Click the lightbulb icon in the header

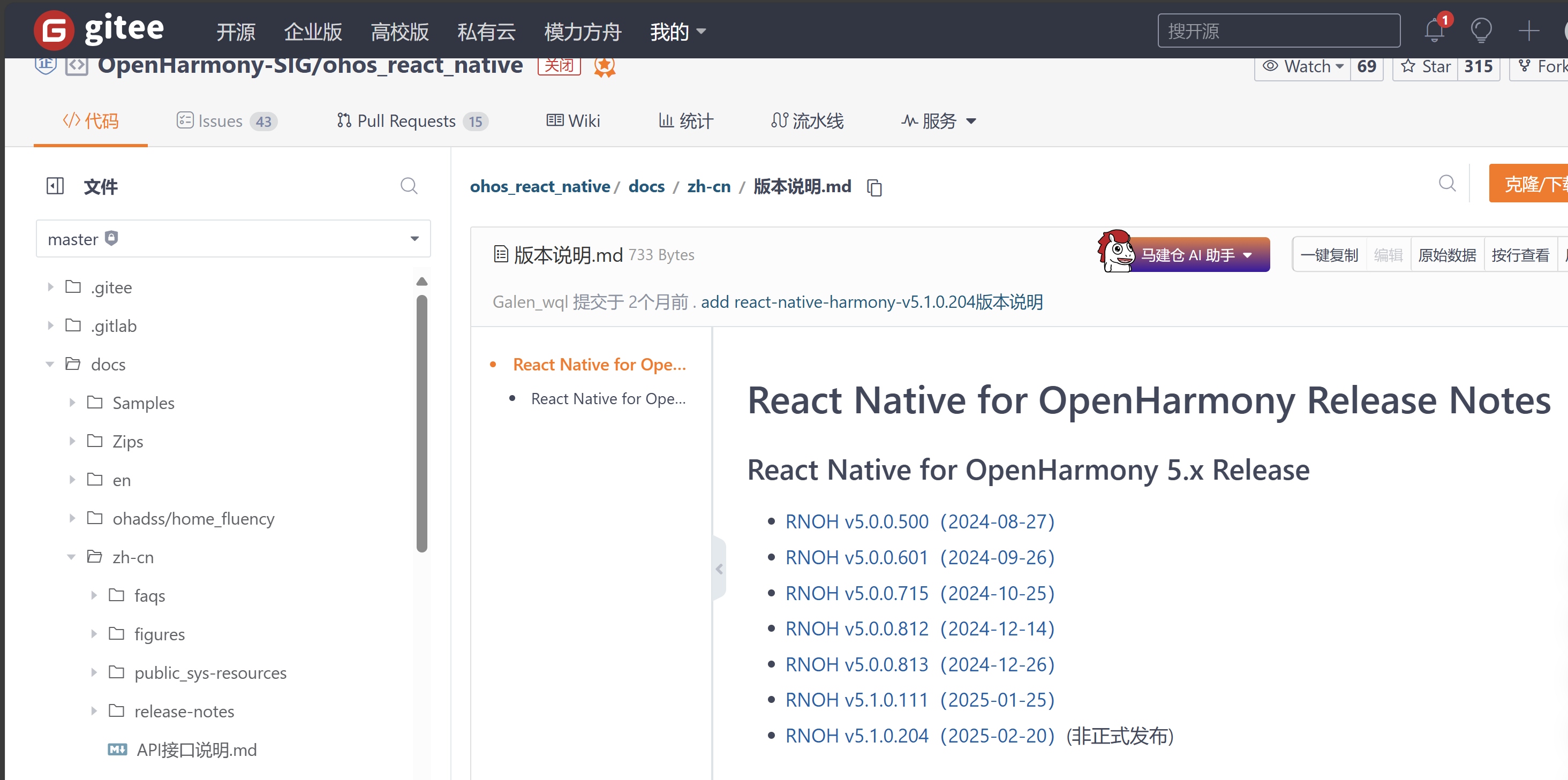tap(1481, 31)
